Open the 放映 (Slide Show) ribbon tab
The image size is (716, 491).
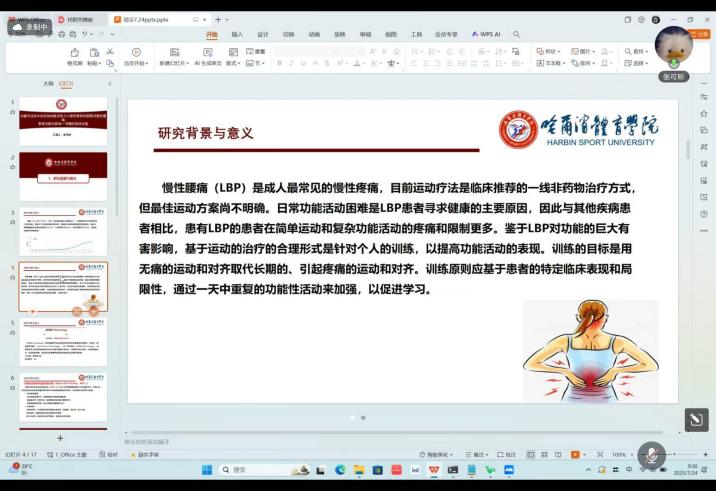(339, 34)
